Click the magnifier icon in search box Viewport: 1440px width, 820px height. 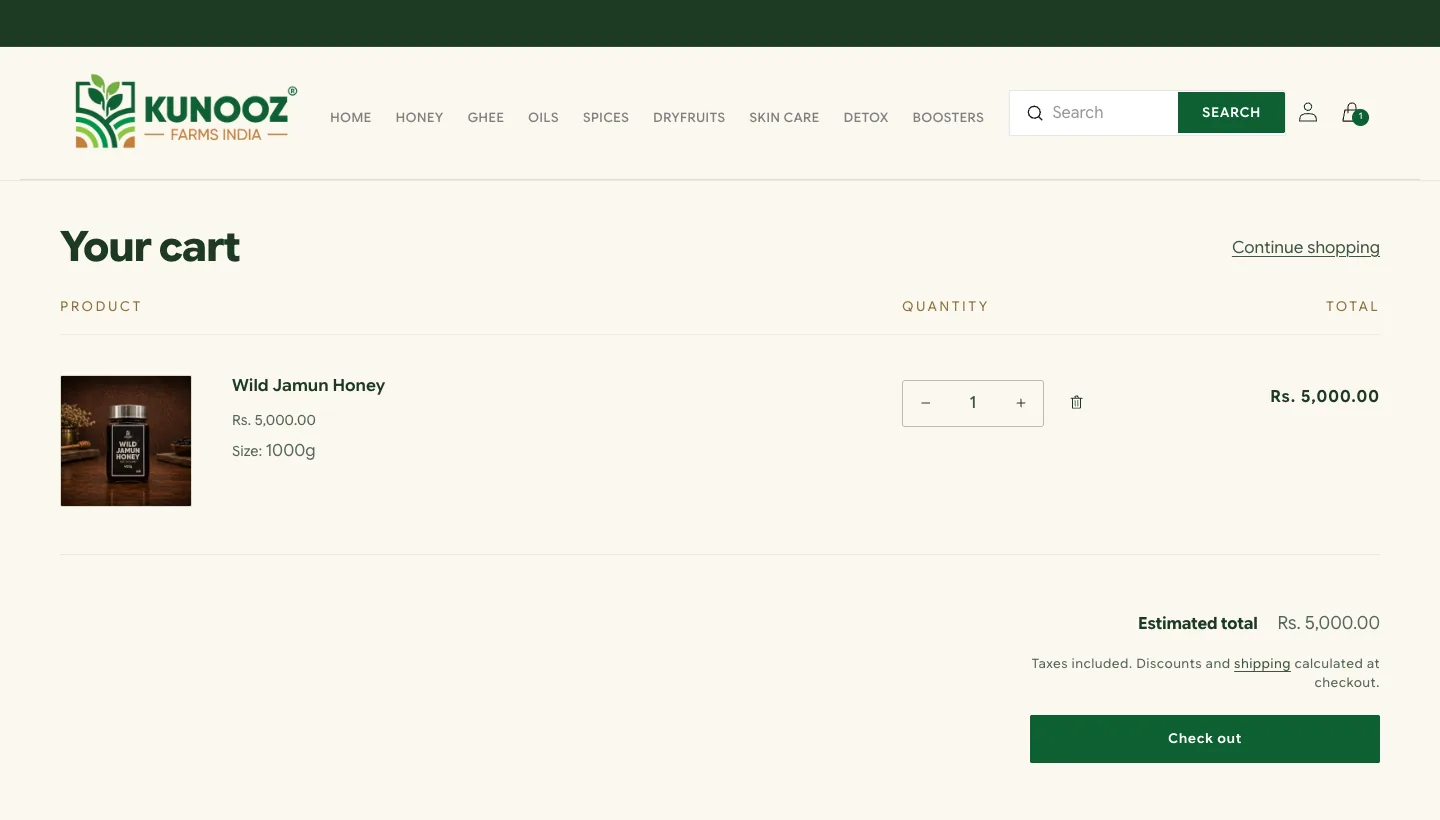pos(1035,113)
